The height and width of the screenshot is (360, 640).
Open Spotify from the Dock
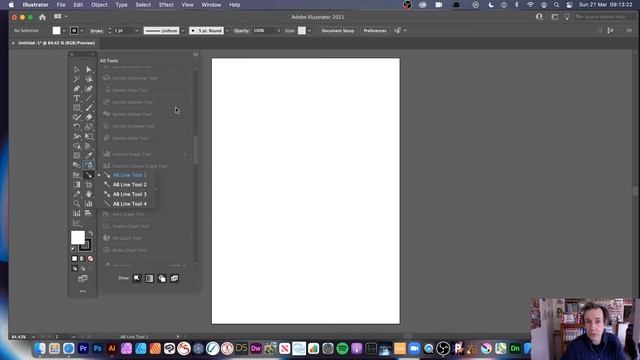342,349
